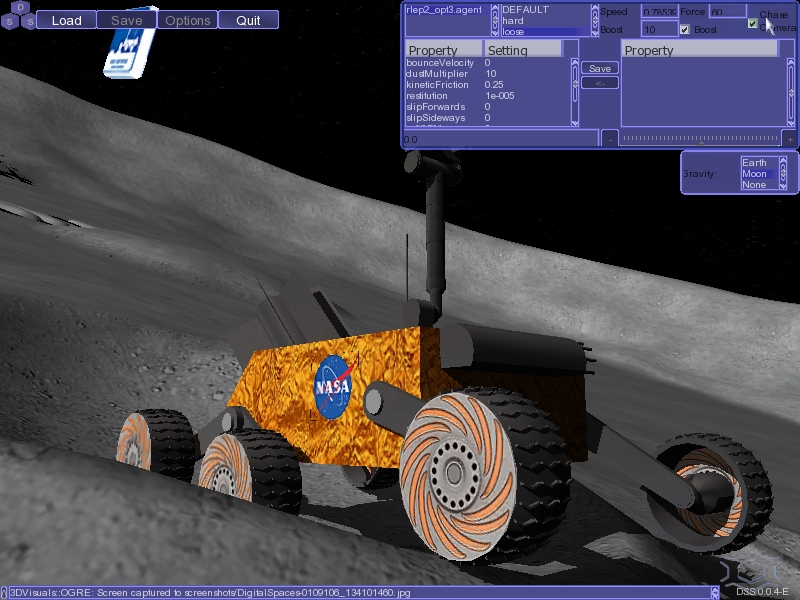Viewport: 800px width, 600px height.
Task: Quit the simulator via Quit button
Action: [x=248, y=20]
